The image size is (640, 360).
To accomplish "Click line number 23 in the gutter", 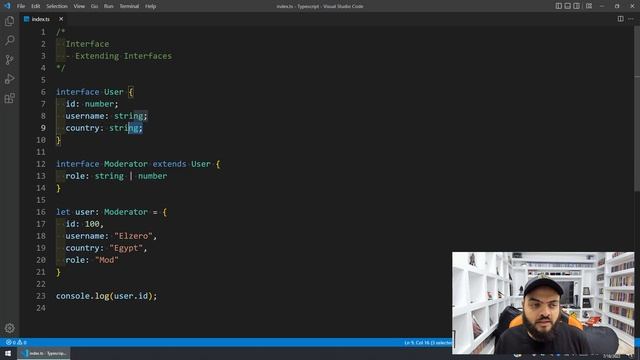I will click(41, 296).
